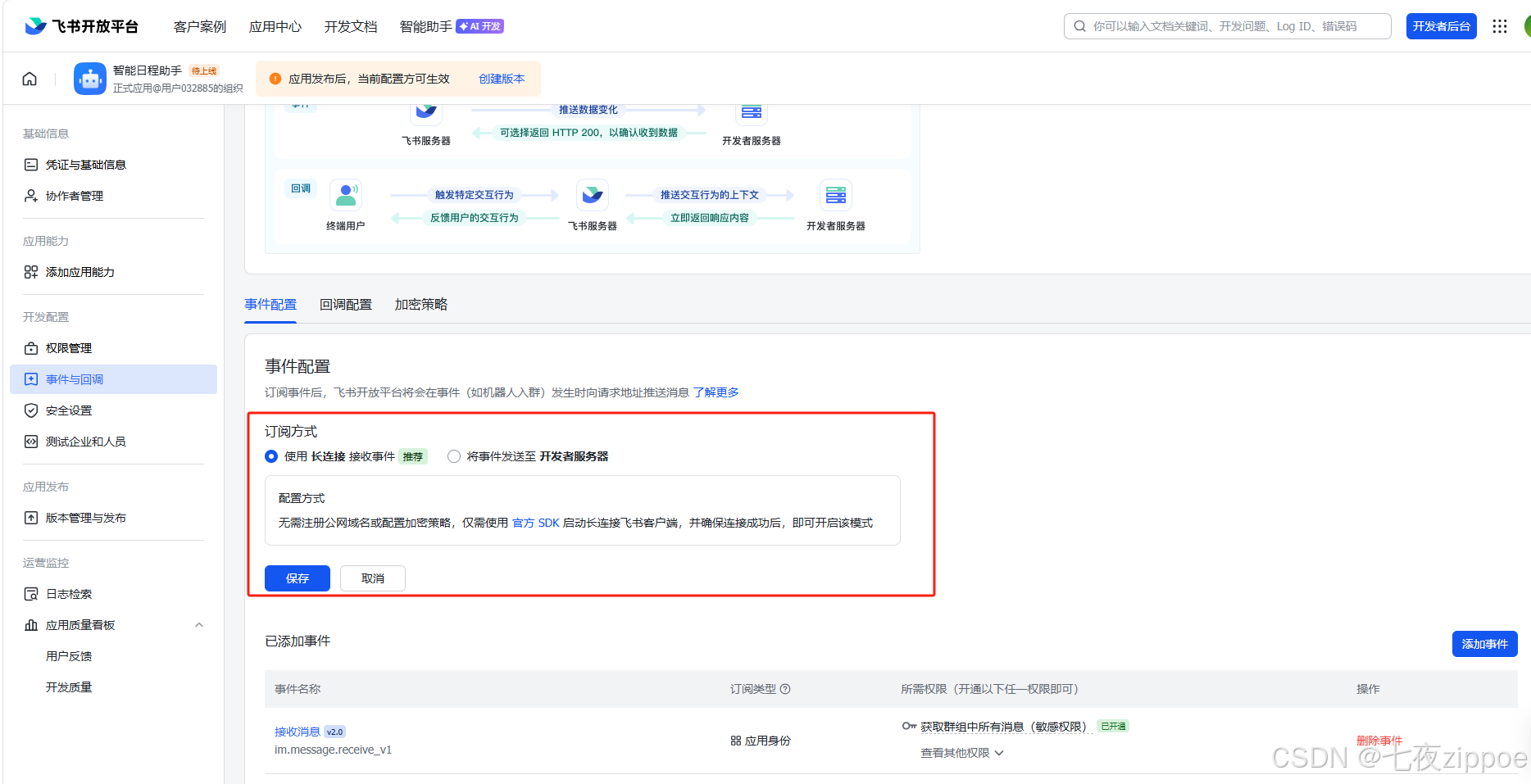
Task: Click the 日志检索 search-log icon
Action: click(x=31, y=594)
